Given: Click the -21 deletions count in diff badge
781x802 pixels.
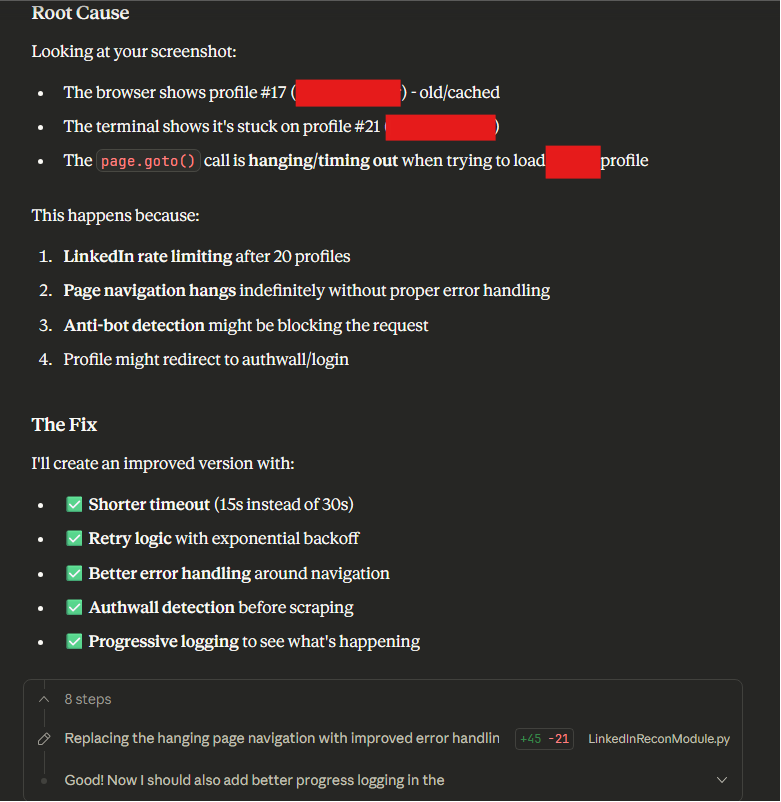Looking at the screenshot, I should point(559,739).
